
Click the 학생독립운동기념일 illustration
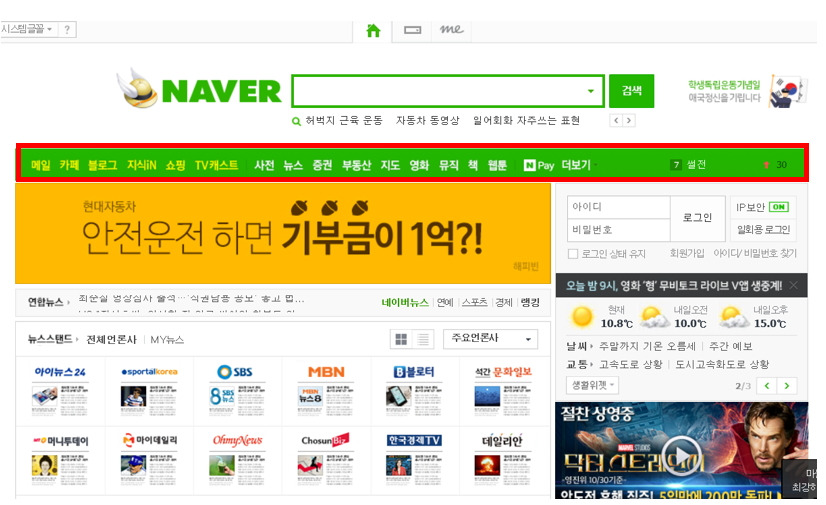click(786, 92)
